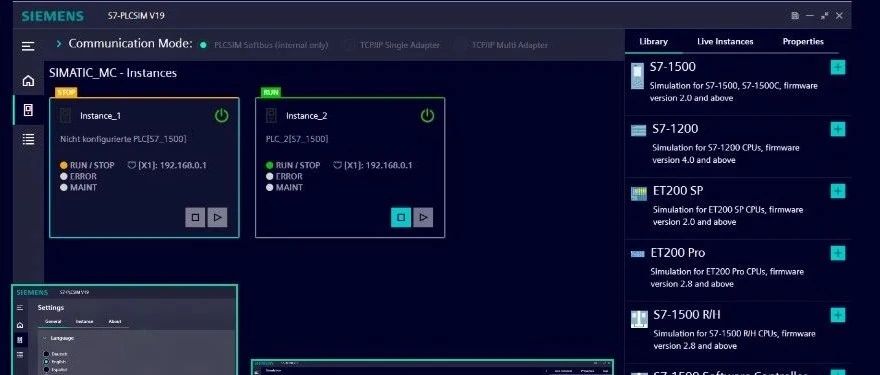This screenshot has height=375, width=880.
Task: Click hamburger icon in the Settings window
Action: point(20,308)
